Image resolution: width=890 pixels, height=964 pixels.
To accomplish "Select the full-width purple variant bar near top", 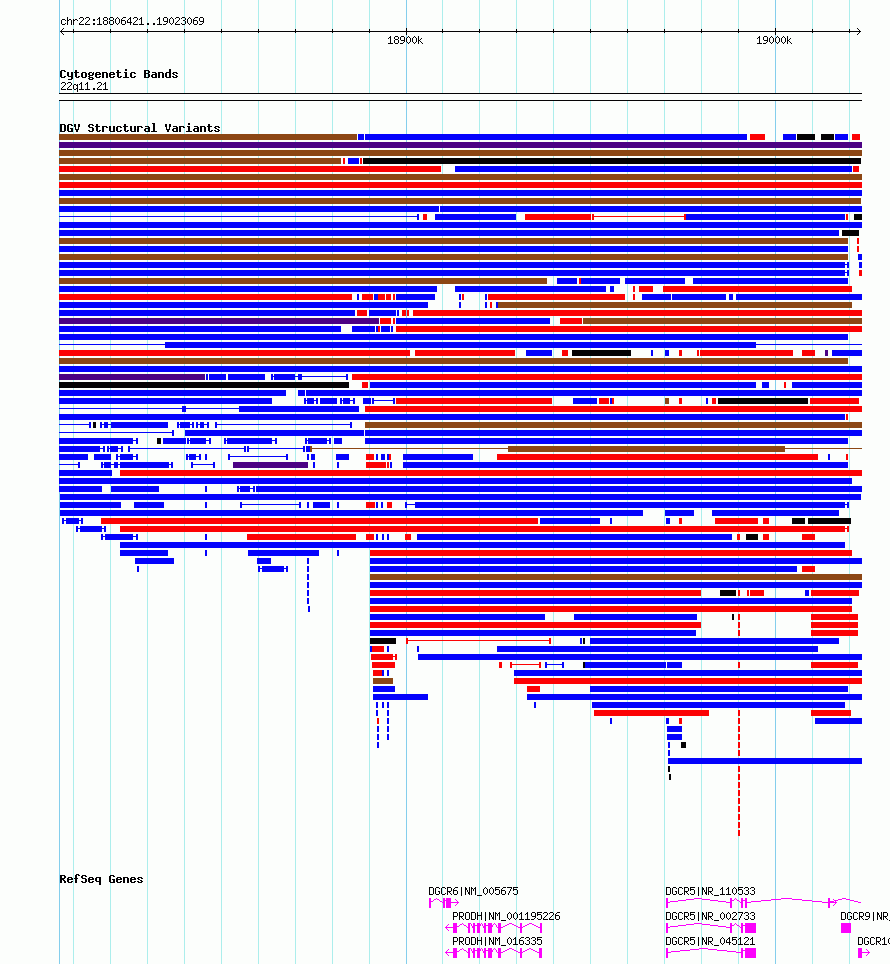I will coord(460,145).
